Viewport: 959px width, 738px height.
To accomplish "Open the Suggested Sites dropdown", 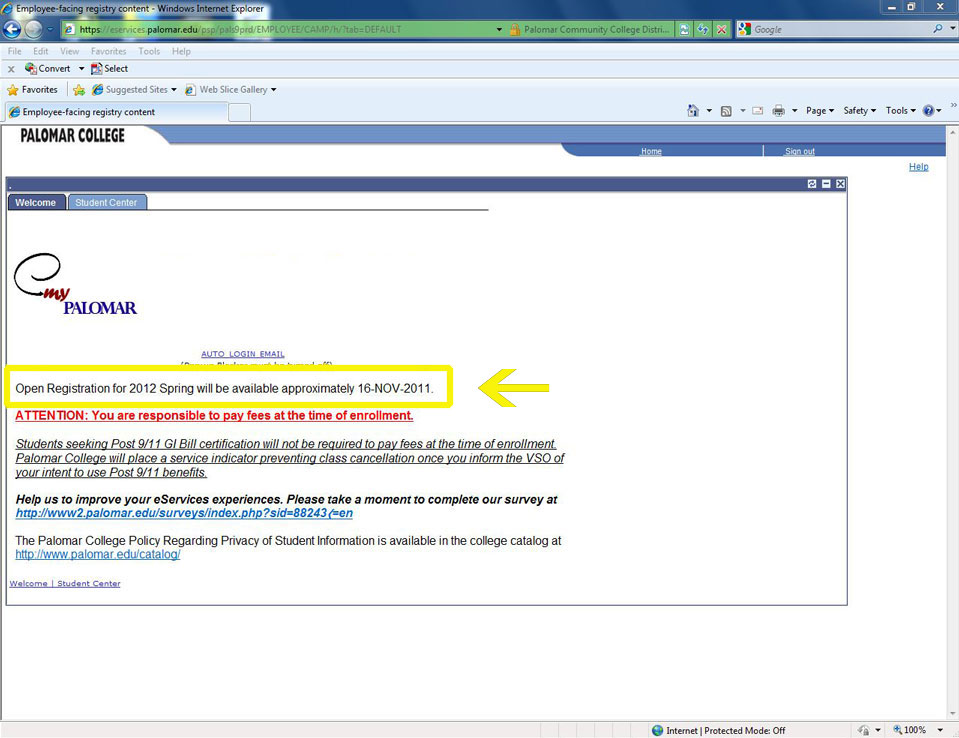I will pyautogui.click(x=134, y=89).
